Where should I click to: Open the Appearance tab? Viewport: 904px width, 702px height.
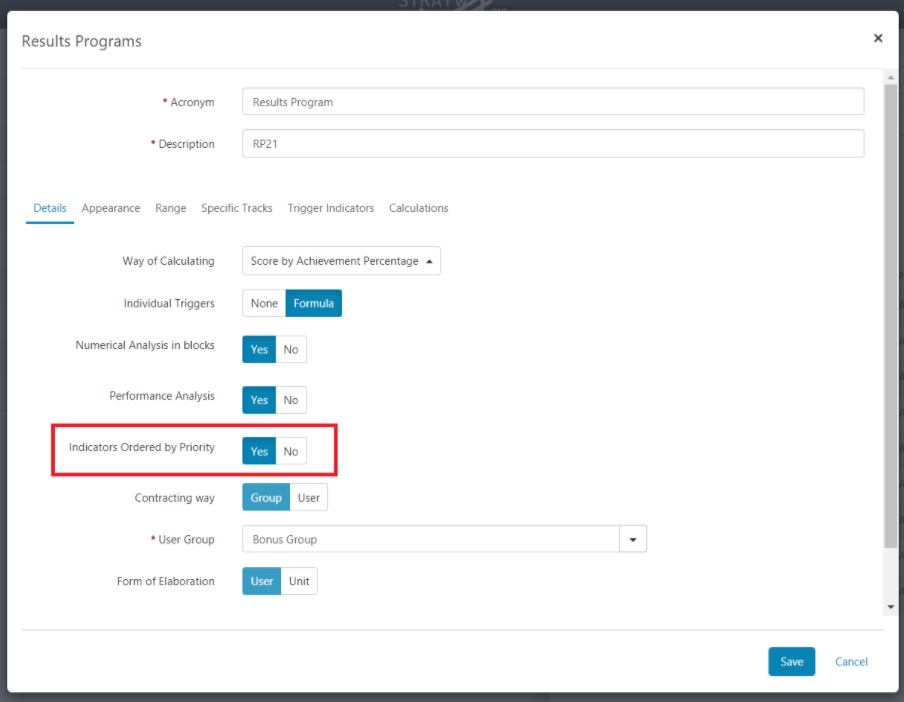tap(111, 208)
